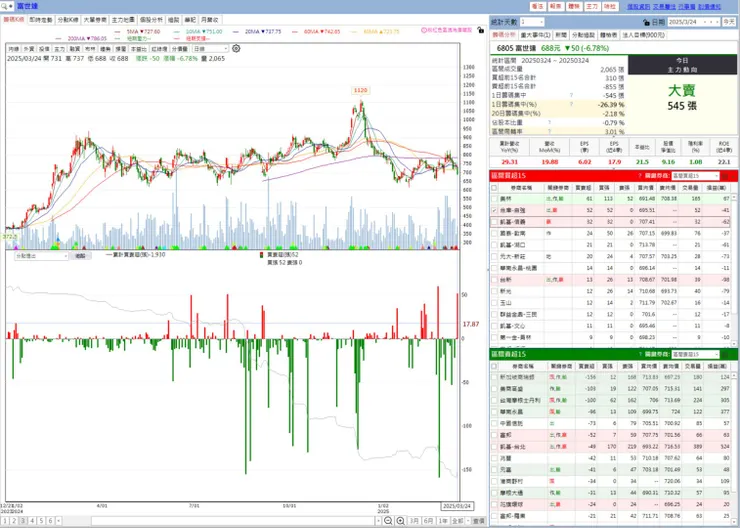Image resolution: width=740 pixels, height=528 pixels.
Task: Open 關鍵券商 dropdown in red 買超 header
Action: tap(695, 176)
